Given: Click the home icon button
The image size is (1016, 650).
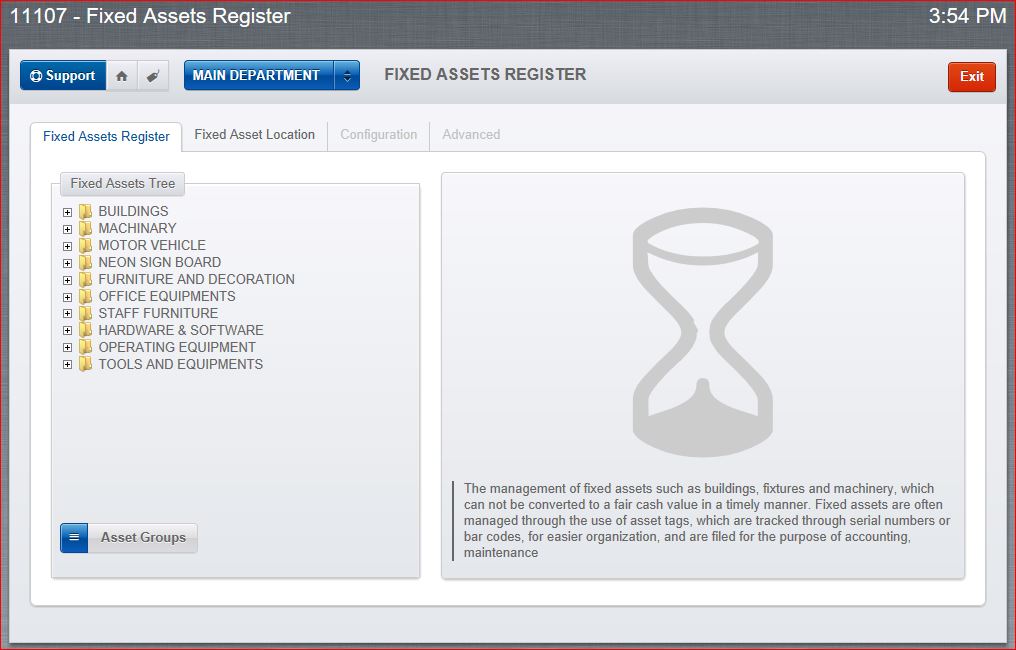Looking at the screenshot, I should (x=122, y=76).
